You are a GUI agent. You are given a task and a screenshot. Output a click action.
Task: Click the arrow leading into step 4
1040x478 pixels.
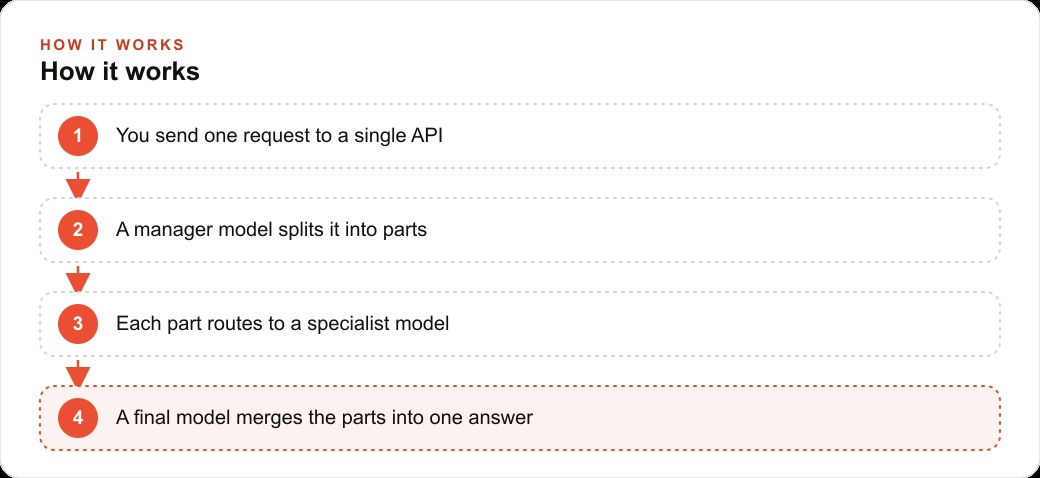[78, 373]
